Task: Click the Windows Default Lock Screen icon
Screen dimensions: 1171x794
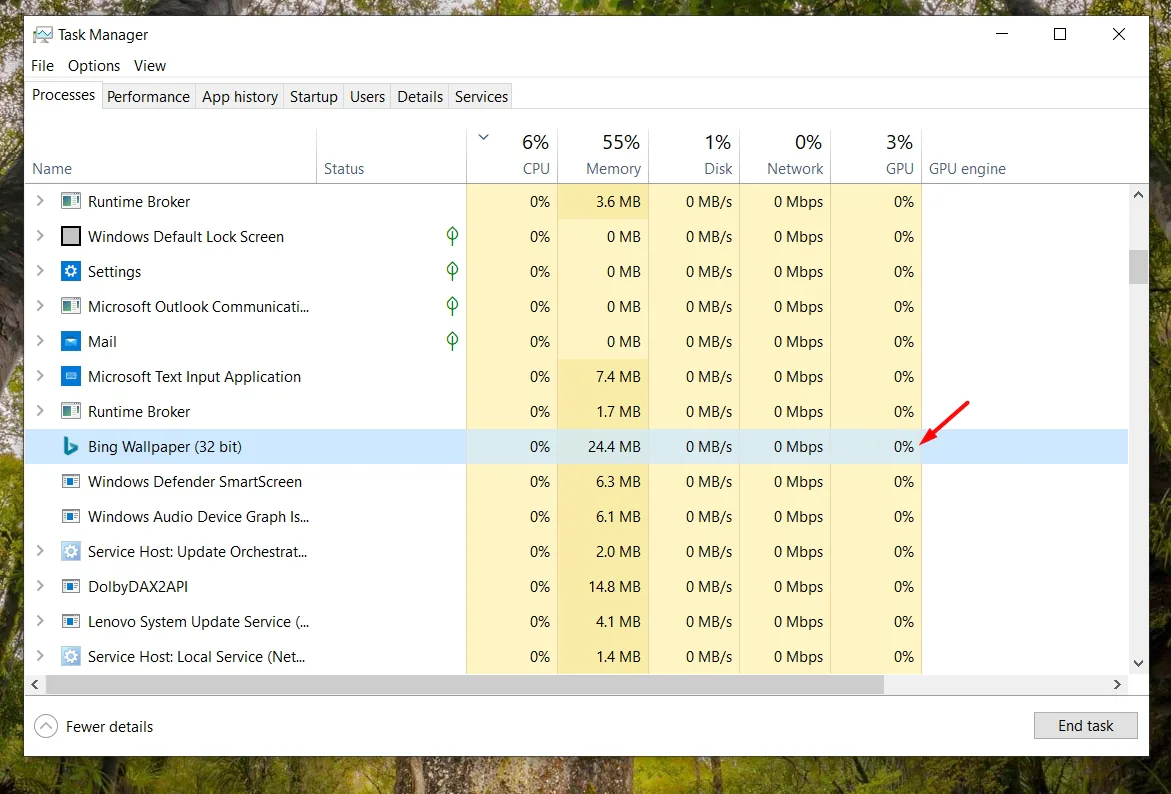Action: coord(71,237)
